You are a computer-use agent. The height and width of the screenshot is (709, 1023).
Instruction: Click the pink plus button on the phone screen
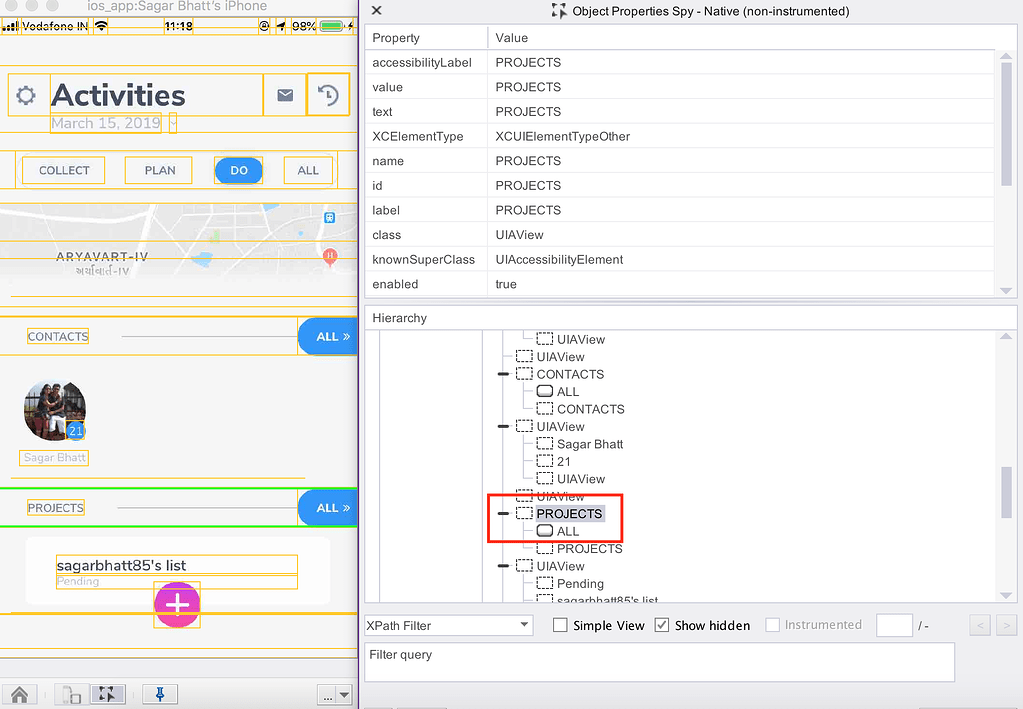(x=177, y=605)
